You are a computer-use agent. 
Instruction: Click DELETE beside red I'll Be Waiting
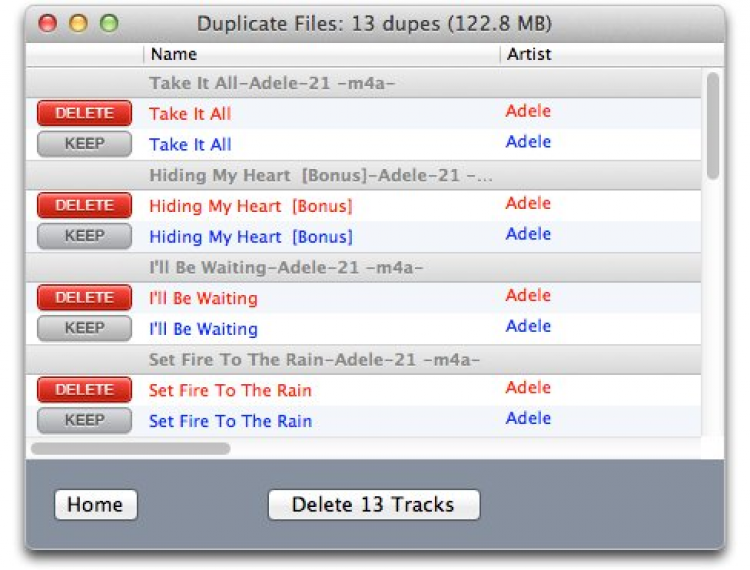(84, 297)
